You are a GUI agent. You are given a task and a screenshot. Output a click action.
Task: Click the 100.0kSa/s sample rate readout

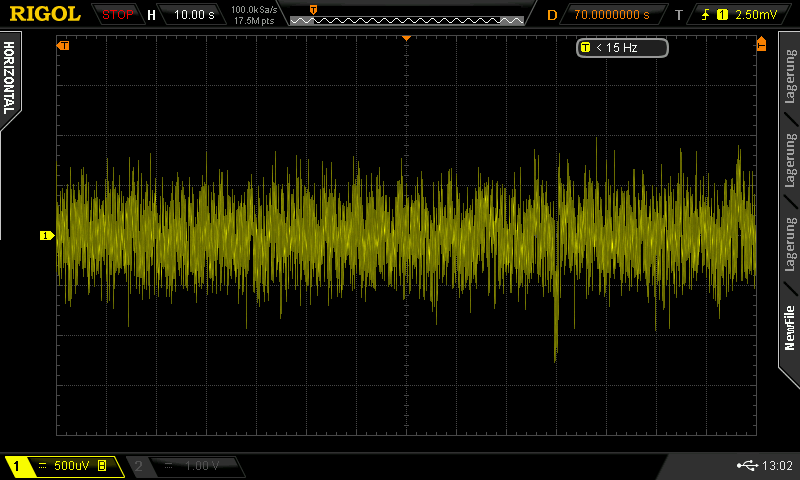coord(254,10)
